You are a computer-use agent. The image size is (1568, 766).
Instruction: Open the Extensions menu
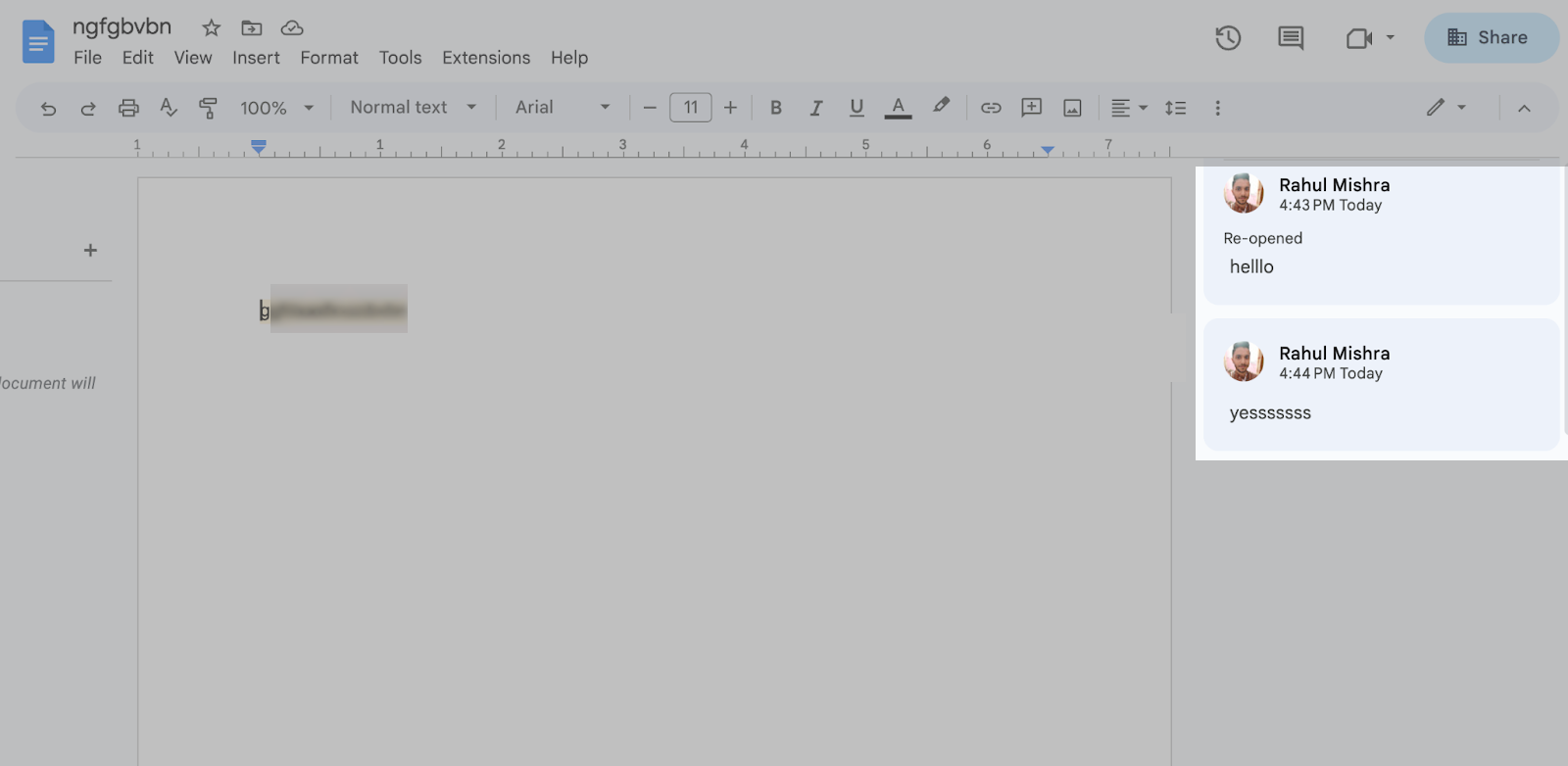(486, 58)
